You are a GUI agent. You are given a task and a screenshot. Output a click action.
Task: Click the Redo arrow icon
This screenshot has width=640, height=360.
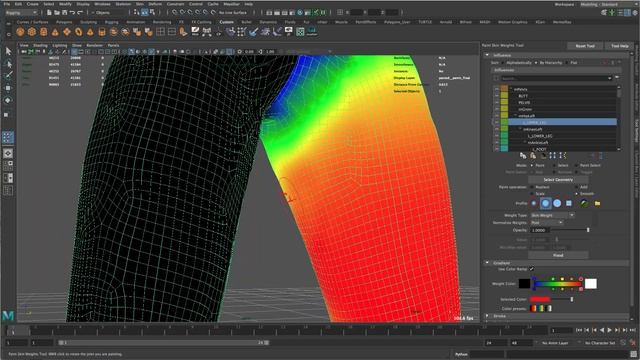(80, 13)
